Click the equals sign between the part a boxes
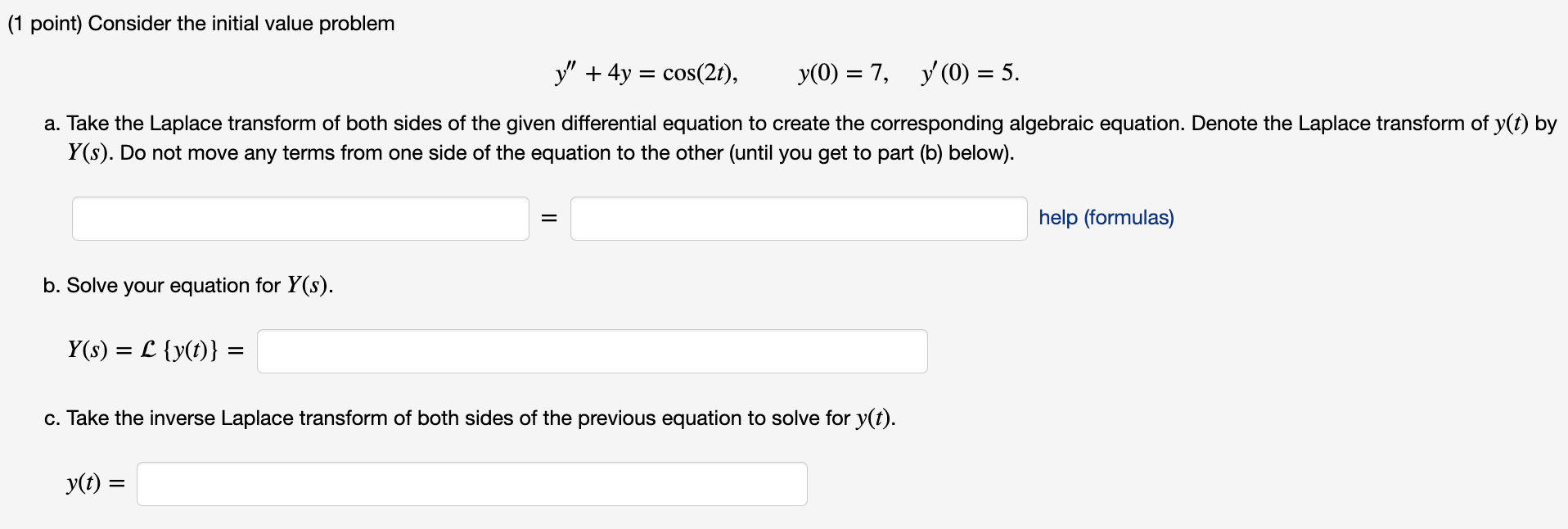This screenshot has height=529, width=1568. tap(549, 218)
